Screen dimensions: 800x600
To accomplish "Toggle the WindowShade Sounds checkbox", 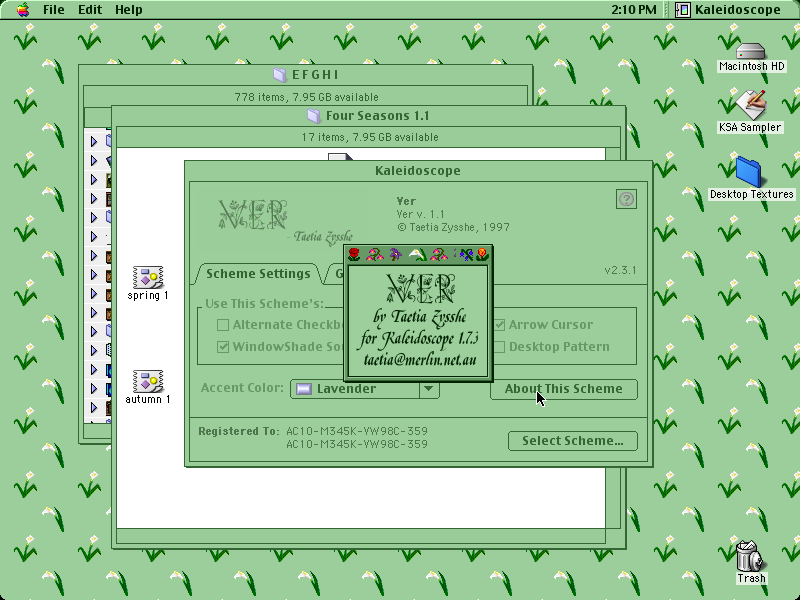I will (x=223, y=347).
